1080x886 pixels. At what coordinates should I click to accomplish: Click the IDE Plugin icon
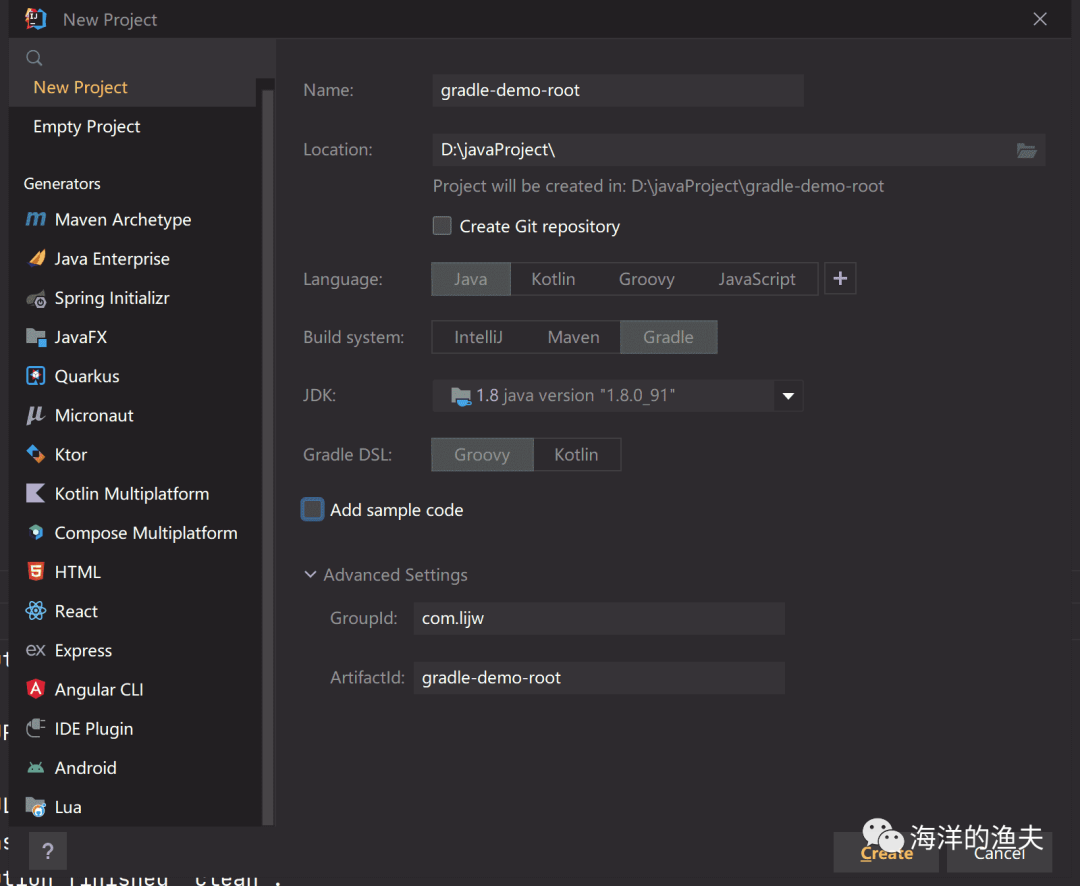(x=36, y=729)
